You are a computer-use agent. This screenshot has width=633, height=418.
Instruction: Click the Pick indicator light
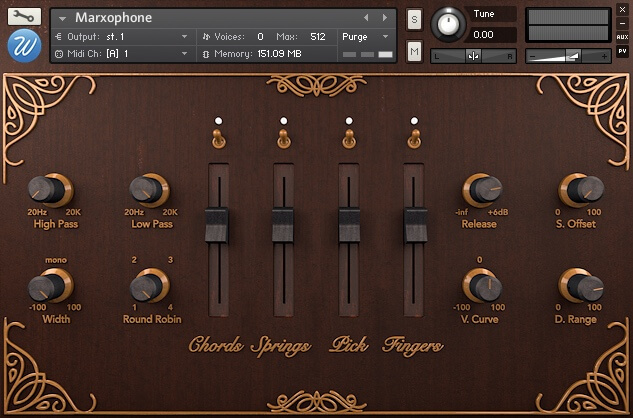[349, 121]
